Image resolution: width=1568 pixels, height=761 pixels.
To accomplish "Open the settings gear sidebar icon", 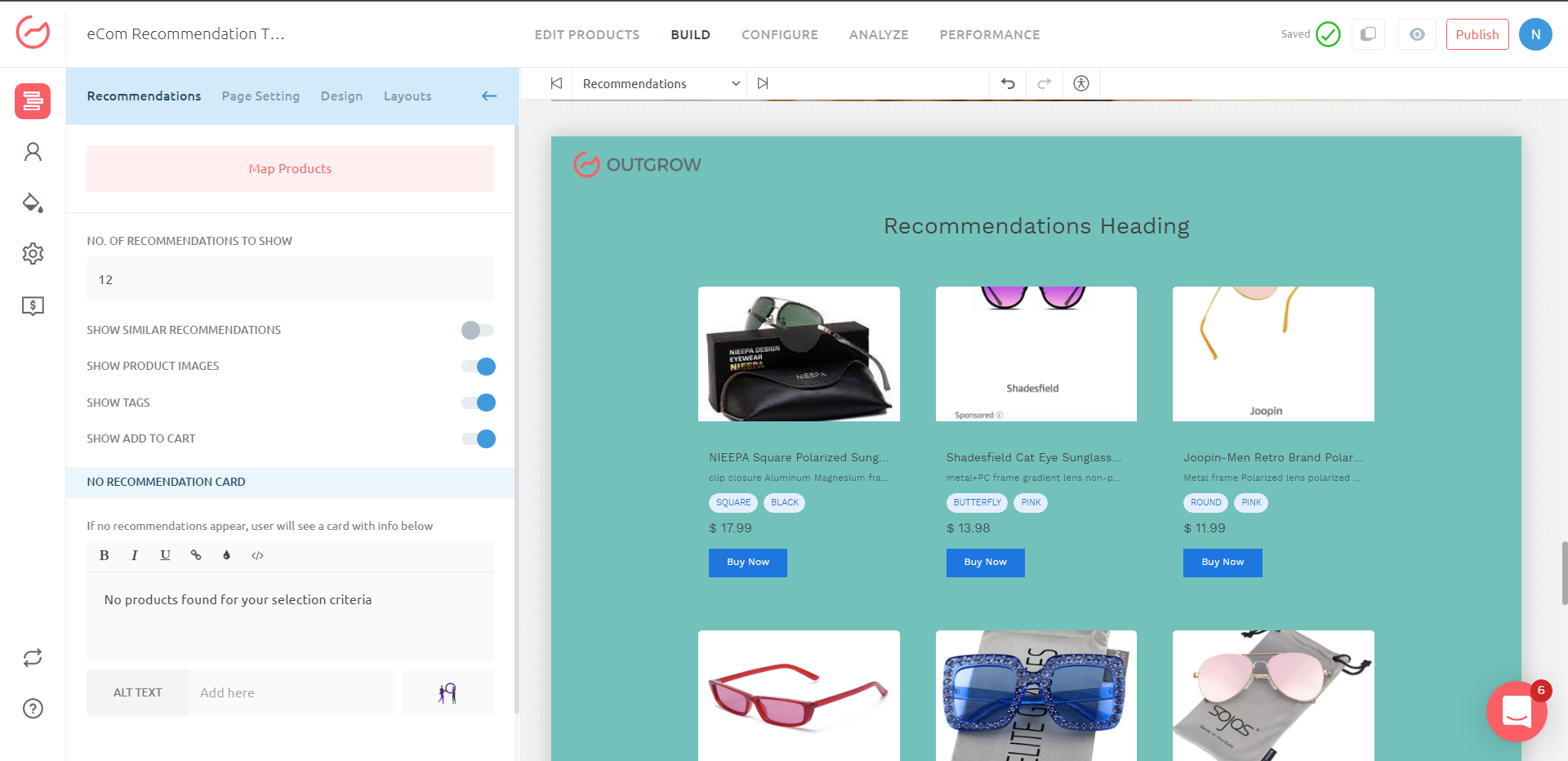I will [x=33, y=254].
